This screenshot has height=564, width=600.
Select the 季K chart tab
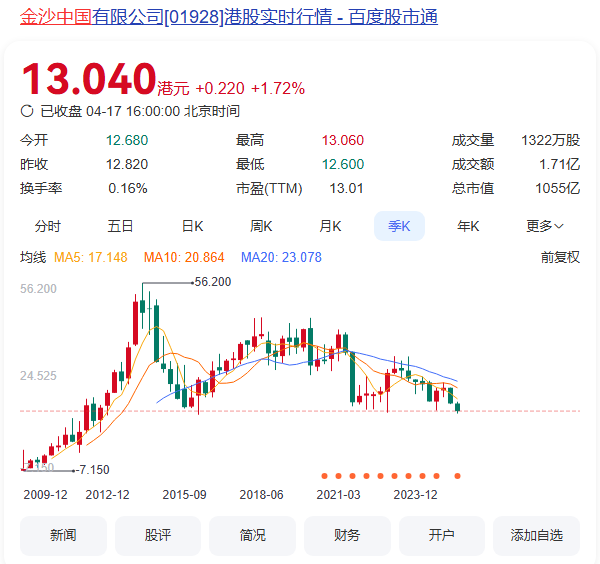pos(399,226)
